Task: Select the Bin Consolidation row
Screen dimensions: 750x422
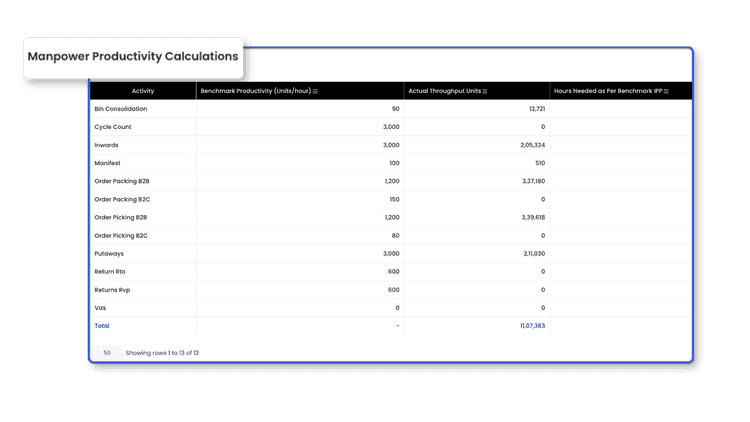Action: click(x=121, y=109)
